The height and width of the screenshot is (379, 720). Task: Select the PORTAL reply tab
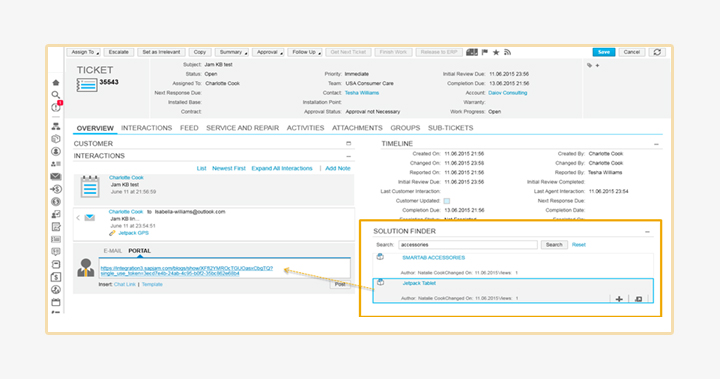click(140, 251)
